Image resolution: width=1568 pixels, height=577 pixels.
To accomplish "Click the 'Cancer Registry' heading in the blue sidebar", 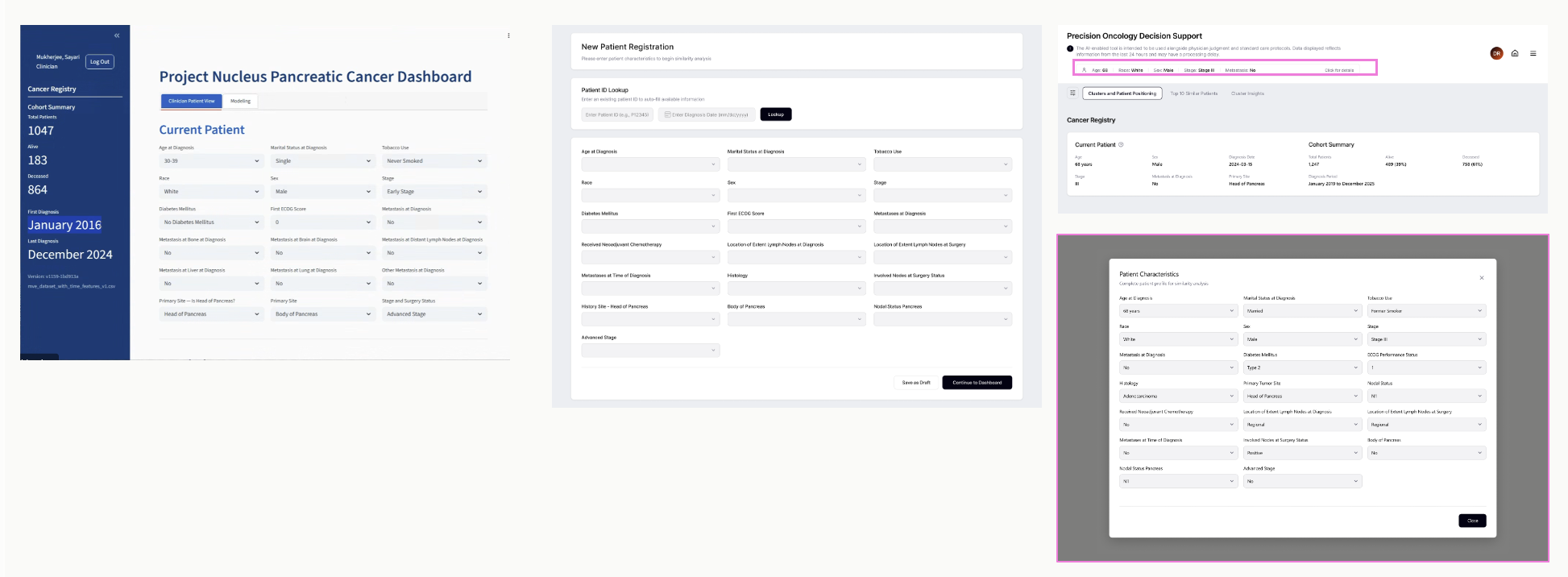I will (52, 89).
